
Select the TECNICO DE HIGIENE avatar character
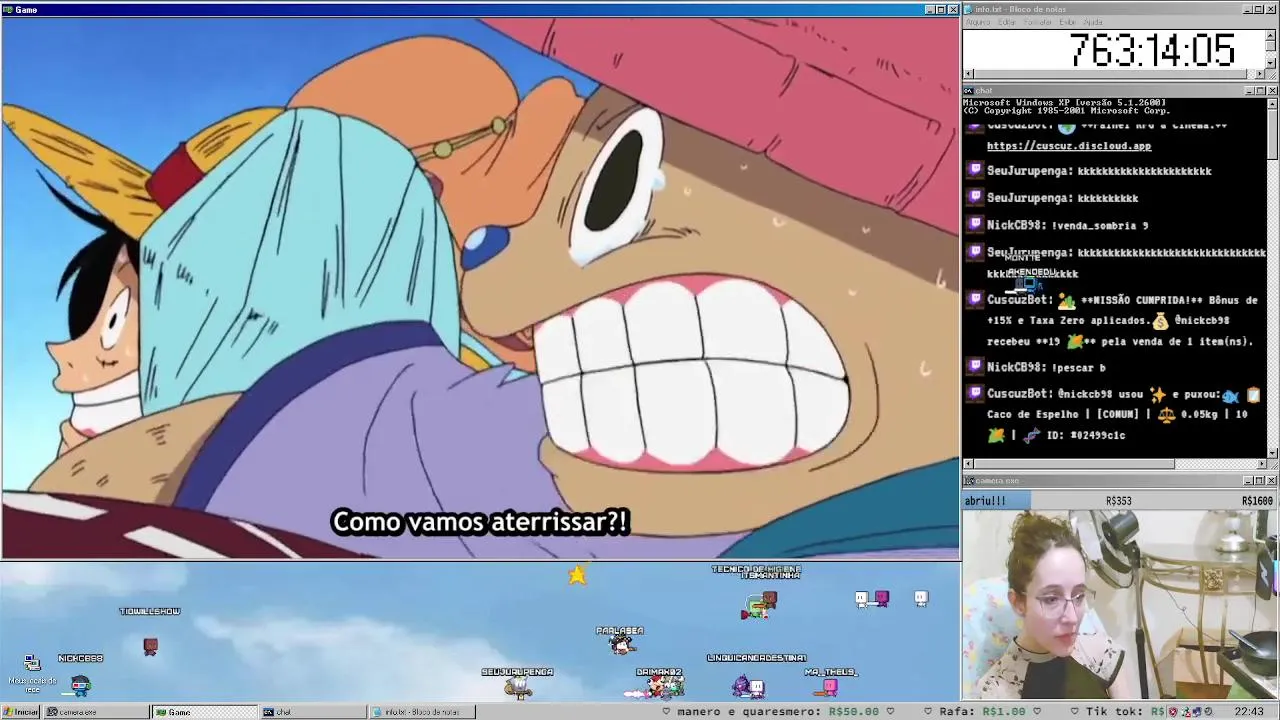[759, 605]
